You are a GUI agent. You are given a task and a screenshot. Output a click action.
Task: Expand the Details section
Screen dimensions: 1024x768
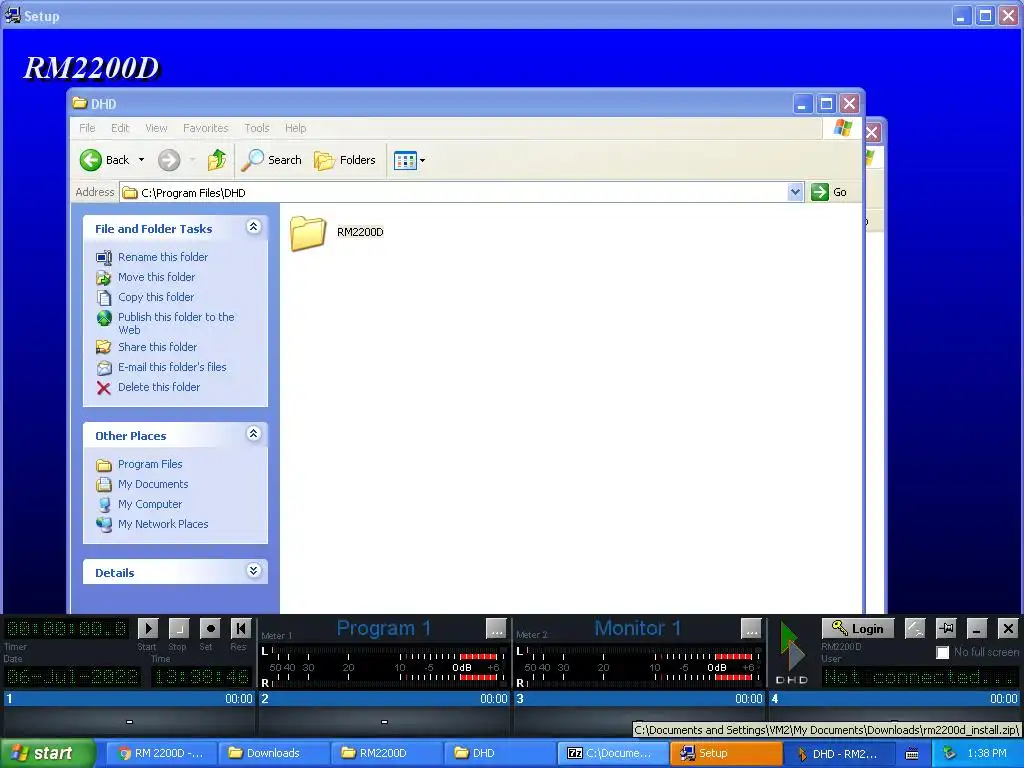click(253, 571)
